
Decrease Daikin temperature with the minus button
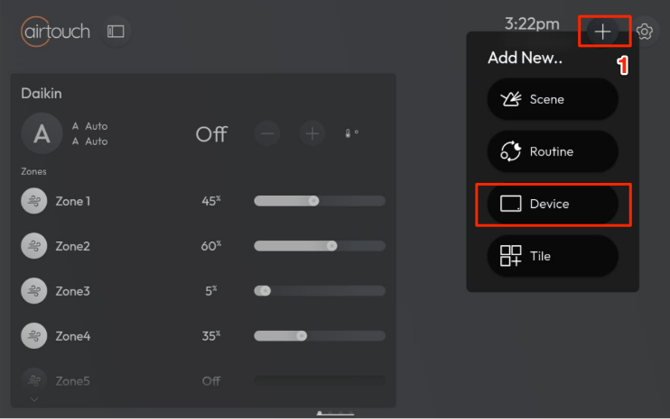pos(267,134)
